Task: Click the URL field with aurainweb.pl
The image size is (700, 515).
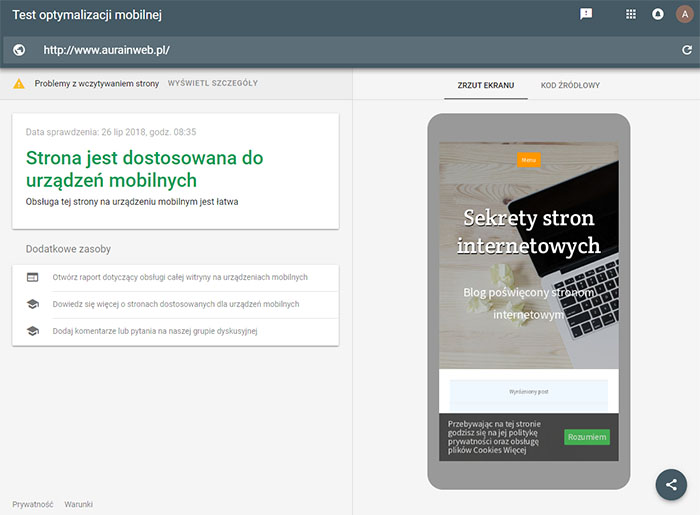Action: (350, 50)
